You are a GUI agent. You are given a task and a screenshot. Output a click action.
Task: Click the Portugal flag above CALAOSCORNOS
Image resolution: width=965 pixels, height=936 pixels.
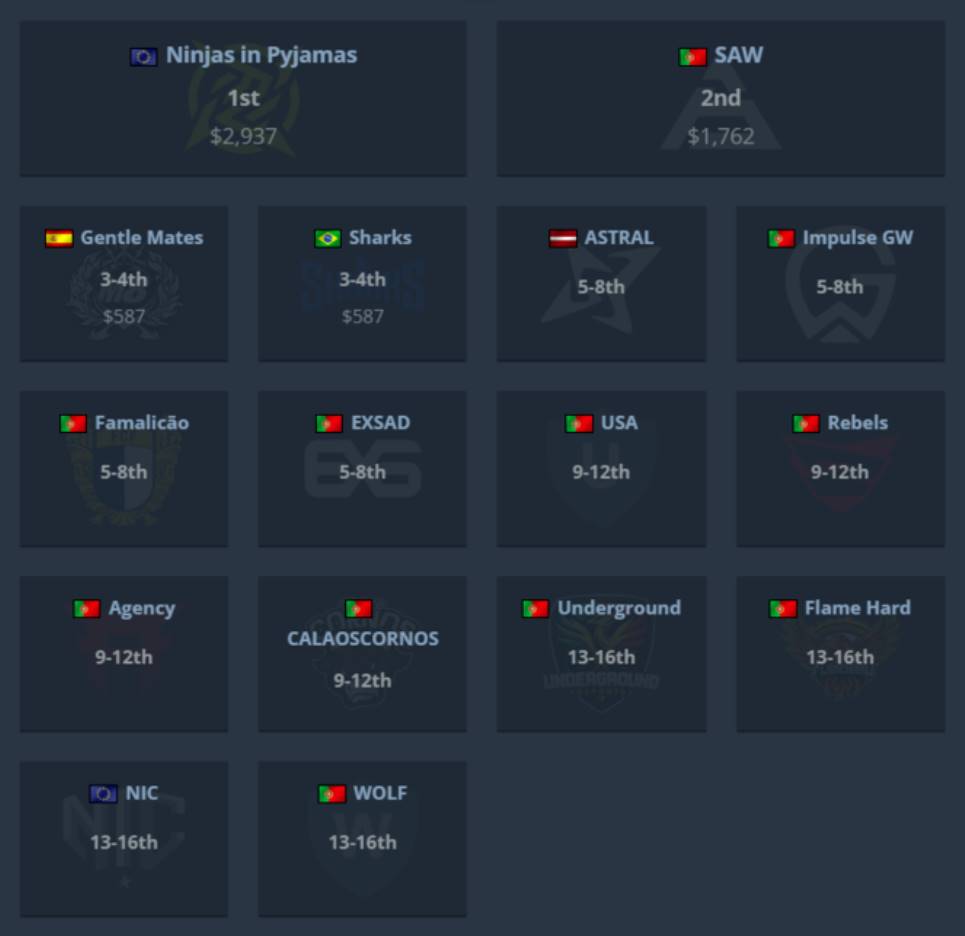point(359,609)
